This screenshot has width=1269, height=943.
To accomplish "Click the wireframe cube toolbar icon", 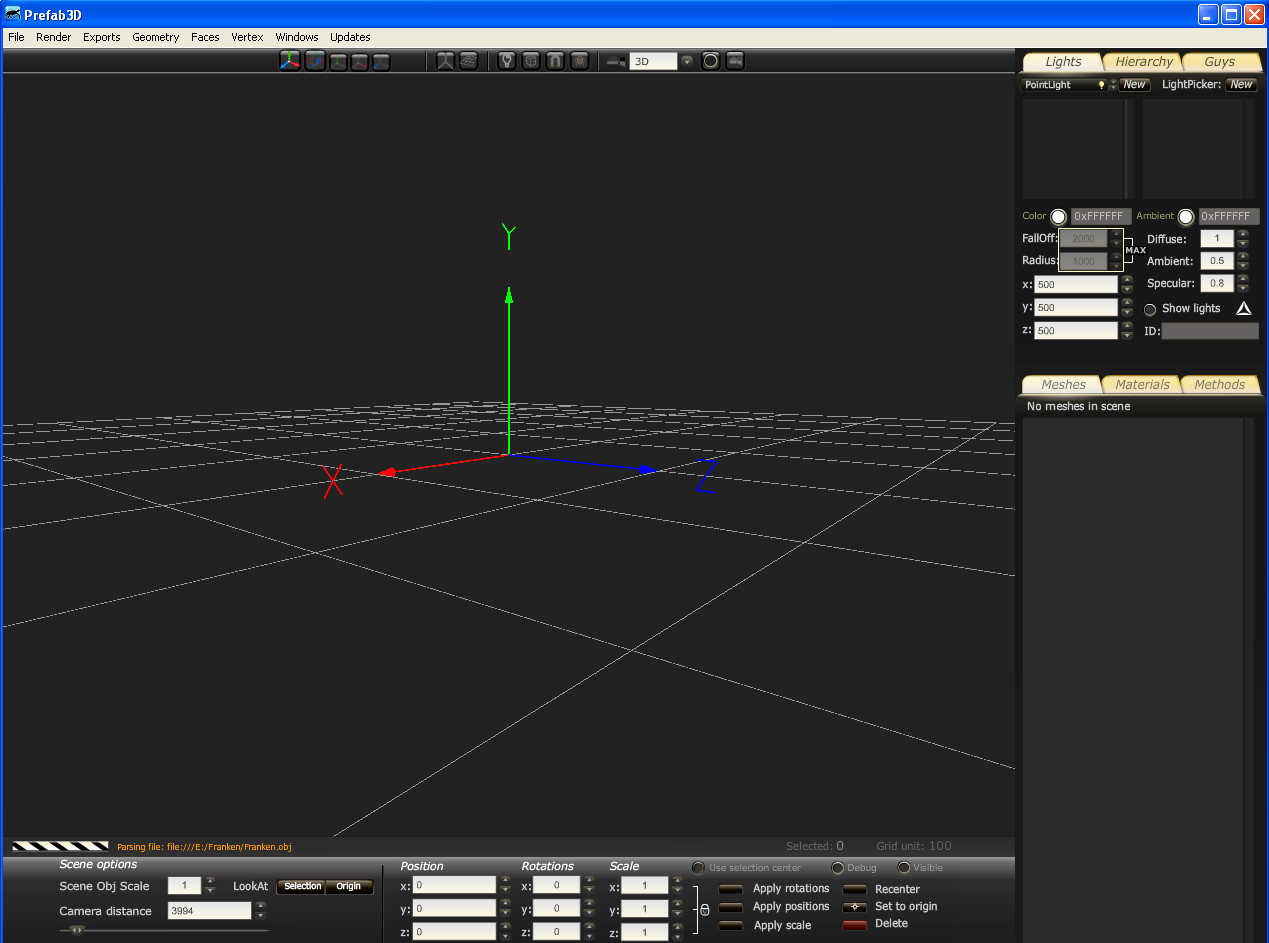I will point(531,62).
